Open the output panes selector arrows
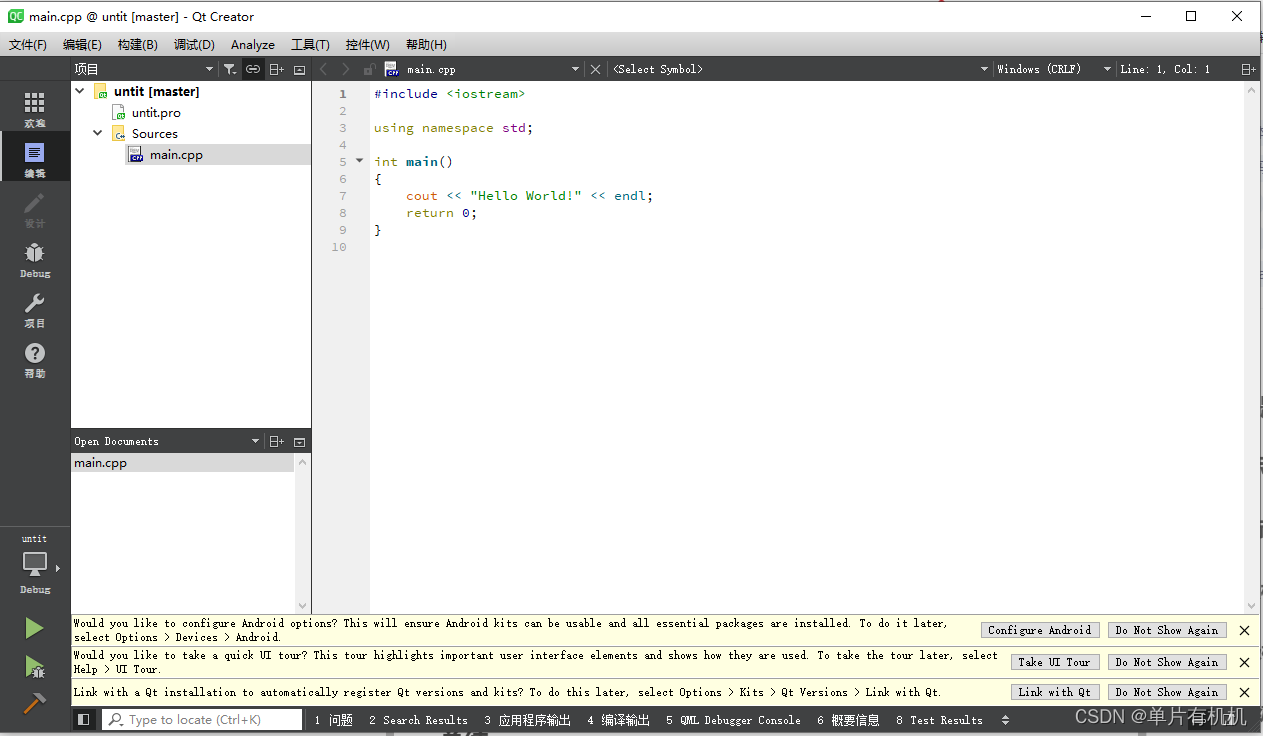Image resolution: width=1263 pixels, height=736 pixels. (x=1005, y=720)
